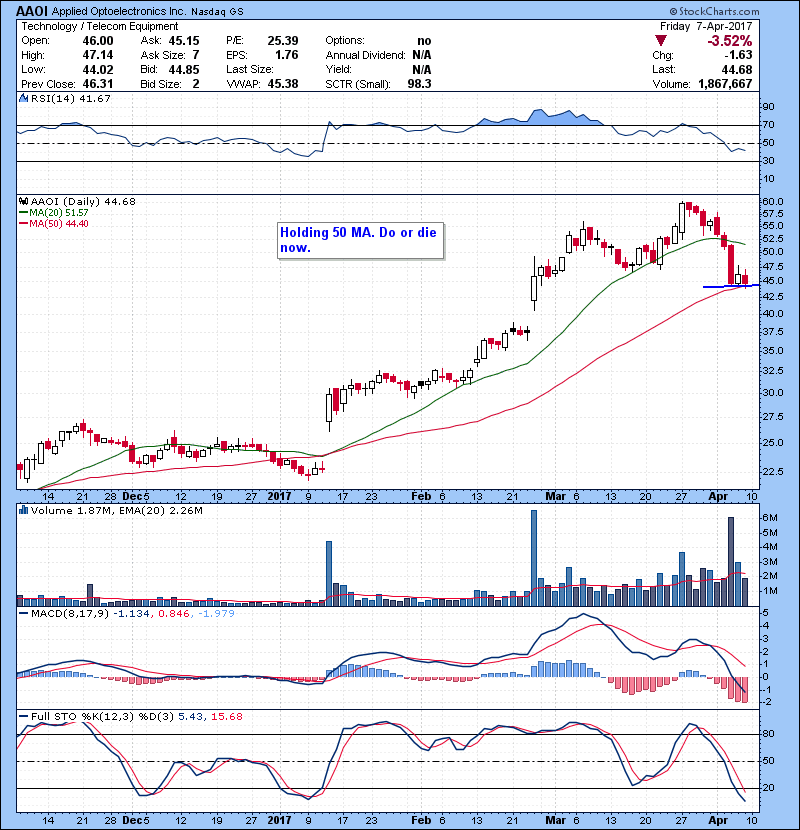
Task: Click the stochastic %D value 15.68
Action: pos(227,717)
